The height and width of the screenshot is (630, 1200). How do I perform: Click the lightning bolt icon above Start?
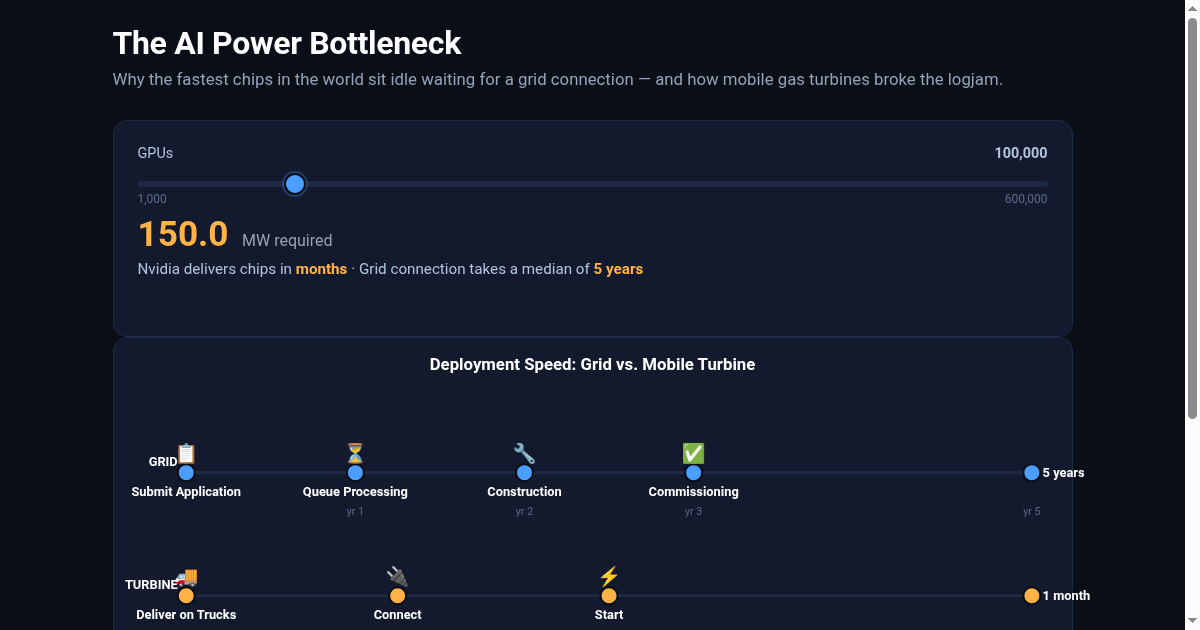click(x=608, y=577)
